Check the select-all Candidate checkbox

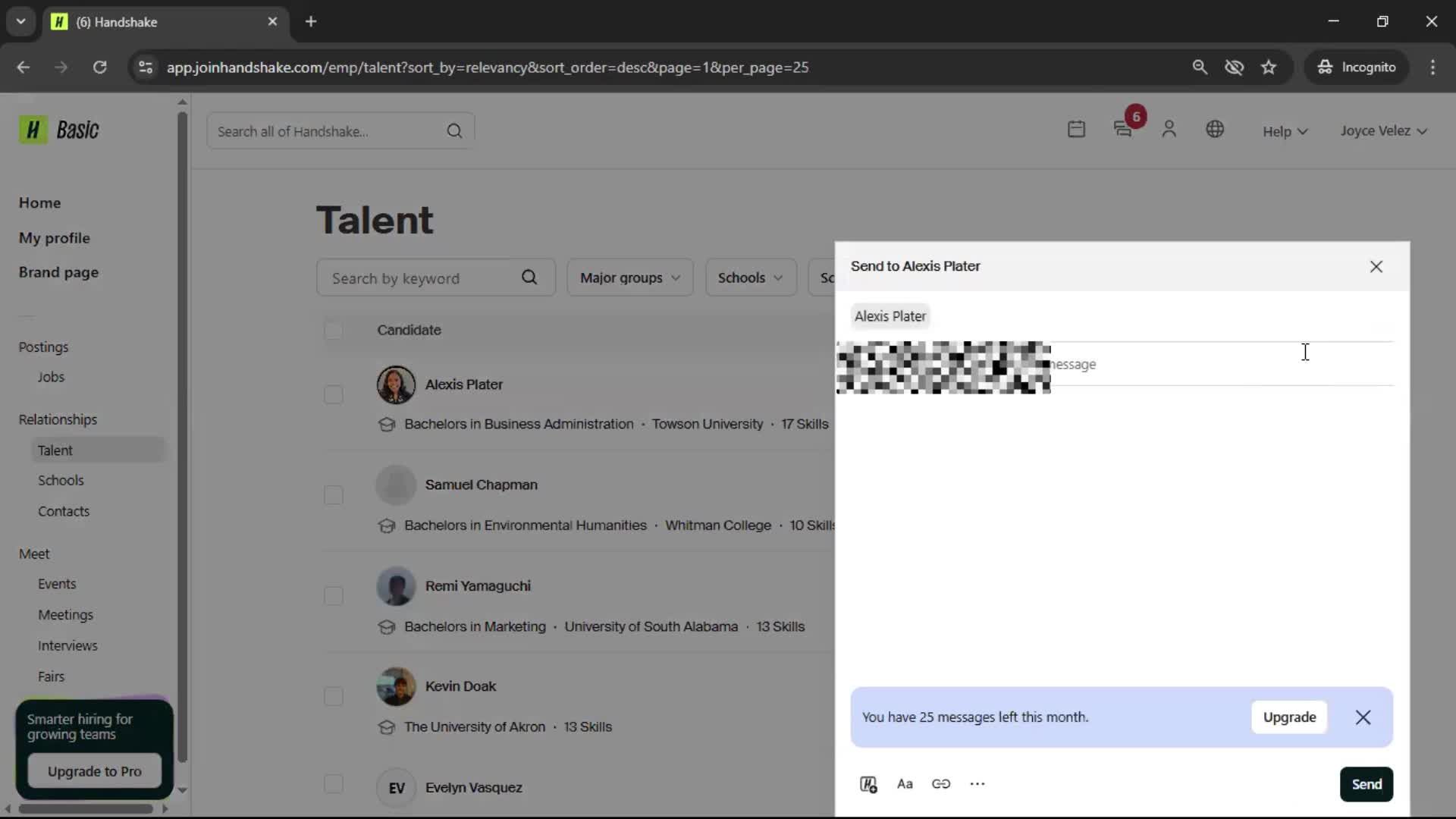point(333,331)
